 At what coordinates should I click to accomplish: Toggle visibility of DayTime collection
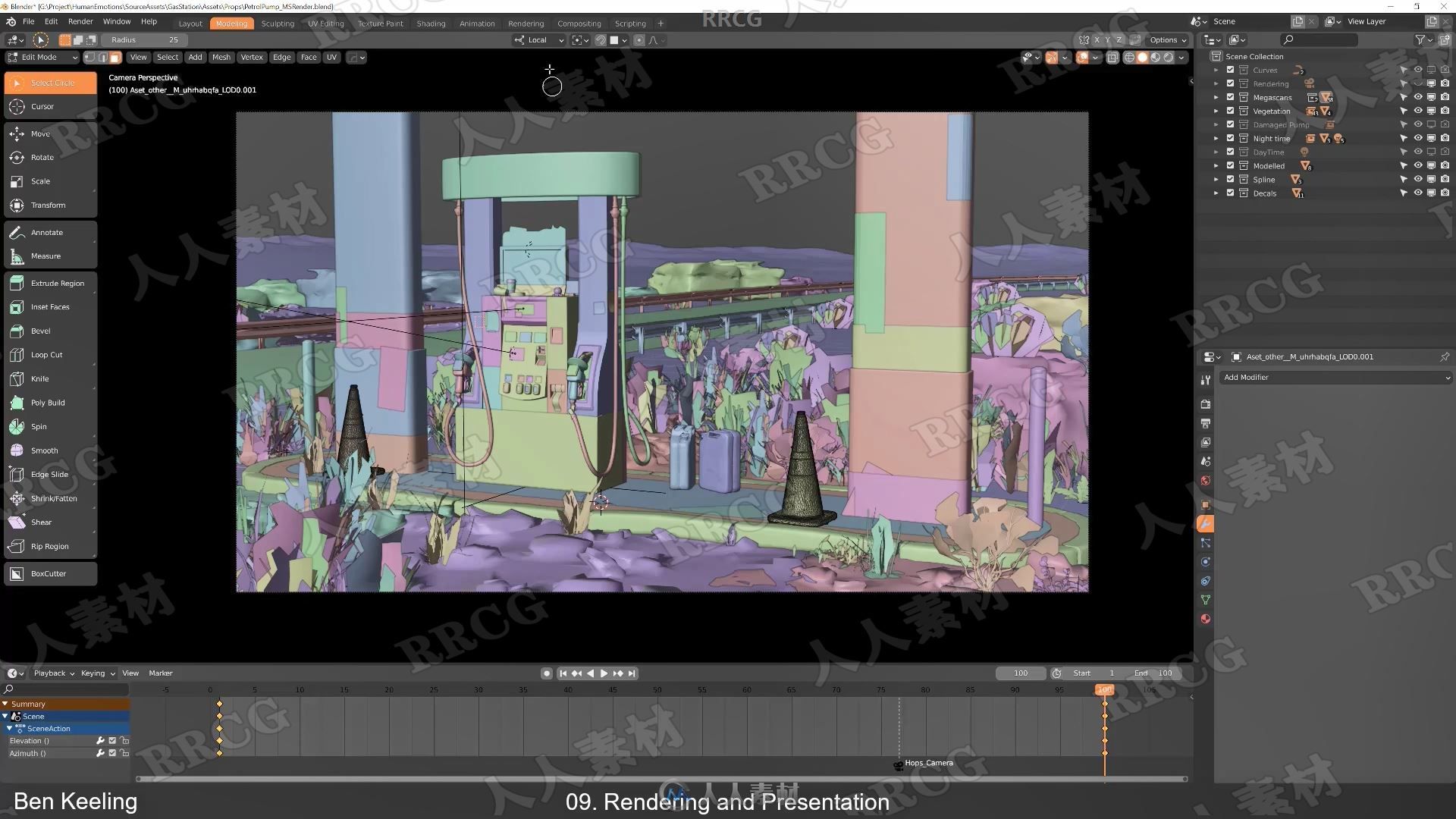coord(1418,151)
